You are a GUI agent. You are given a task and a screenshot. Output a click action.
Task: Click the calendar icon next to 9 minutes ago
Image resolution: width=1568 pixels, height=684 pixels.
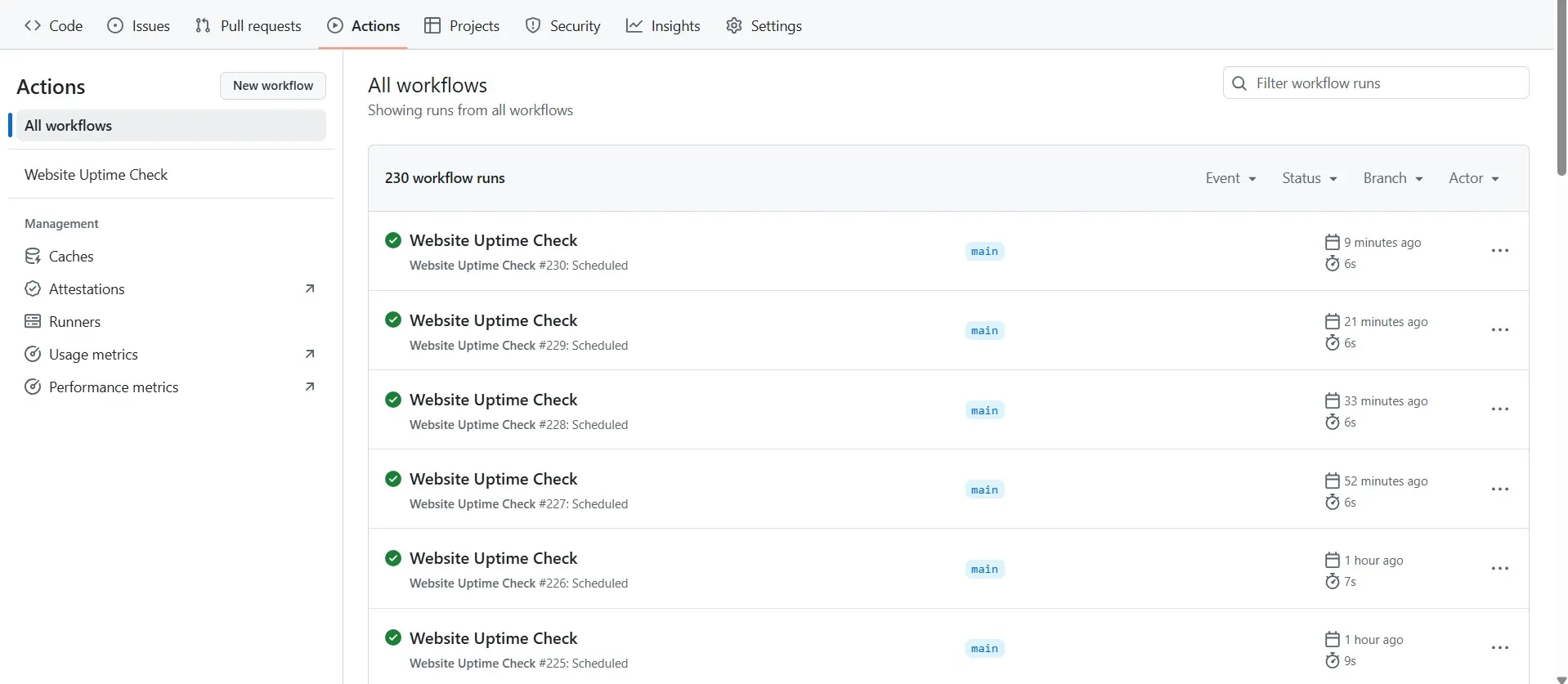[x=1332, y=242]
